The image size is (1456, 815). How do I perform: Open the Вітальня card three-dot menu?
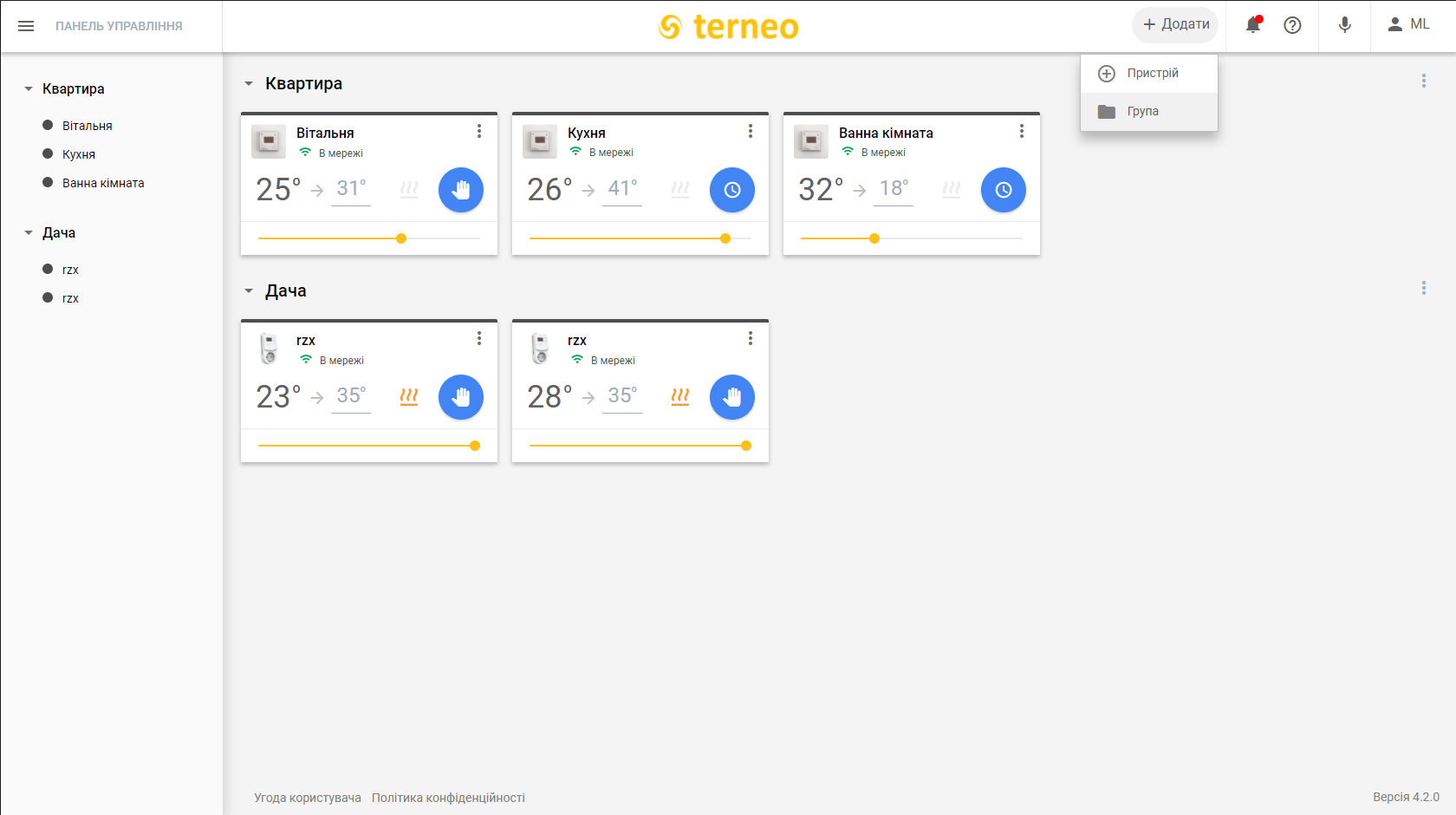479,131
